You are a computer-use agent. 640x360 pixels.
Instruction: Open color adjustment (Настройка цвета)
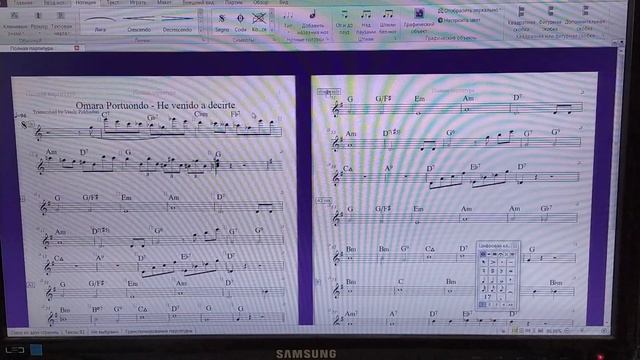459,20
